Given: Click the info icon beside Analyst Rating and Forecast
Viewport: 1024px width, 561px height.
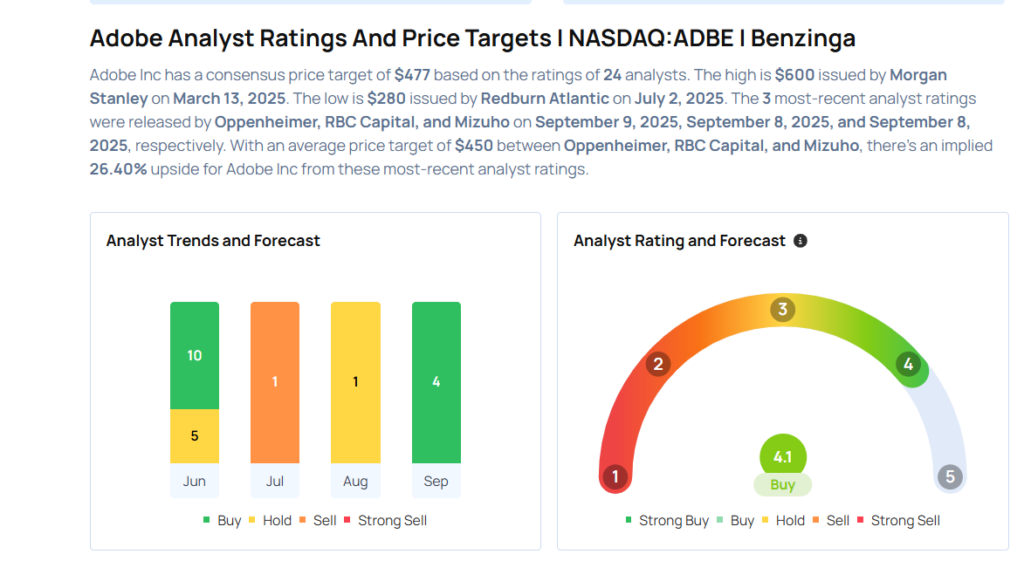Looking at the screenshot, I should 800,241.
